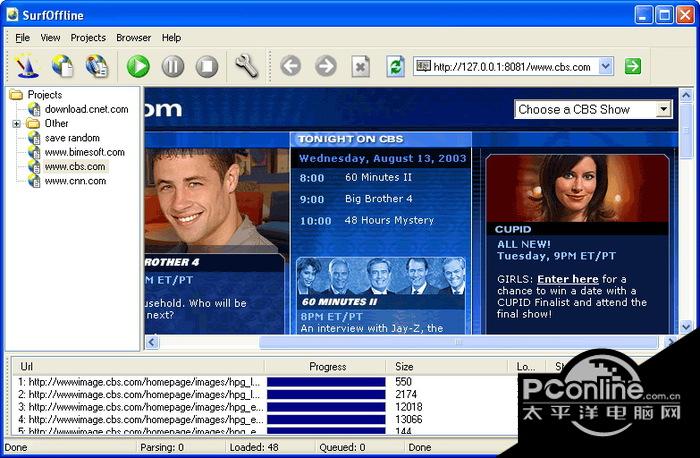The width and height of the screenshot is (700, 458).
Task: Click green Go arrow button
Action: (x=633, y=67)
